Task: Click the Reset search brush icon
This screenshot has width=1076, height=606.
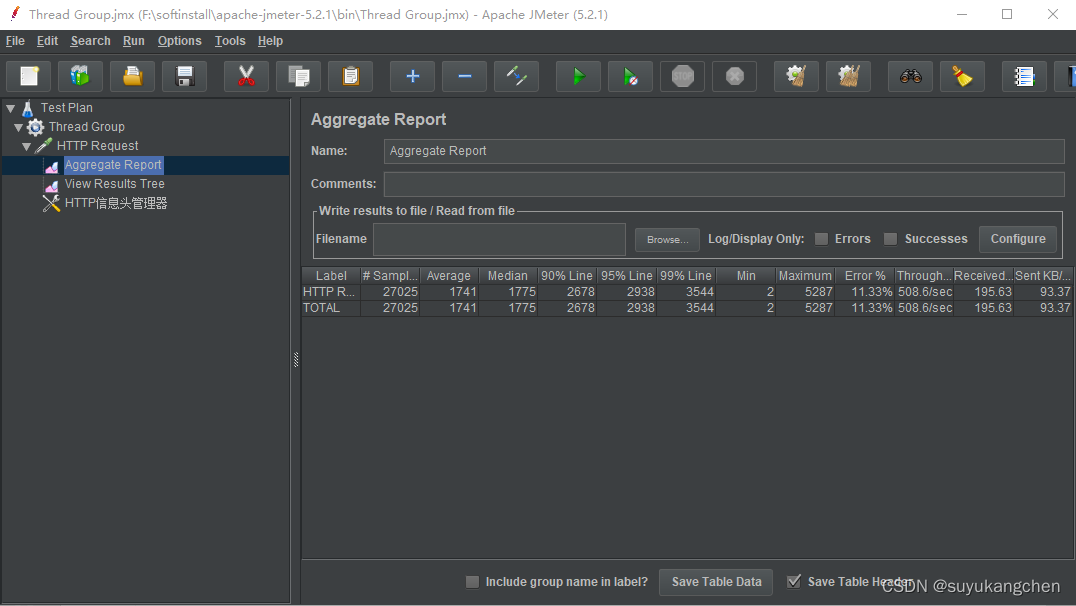Action: [963, 76]
